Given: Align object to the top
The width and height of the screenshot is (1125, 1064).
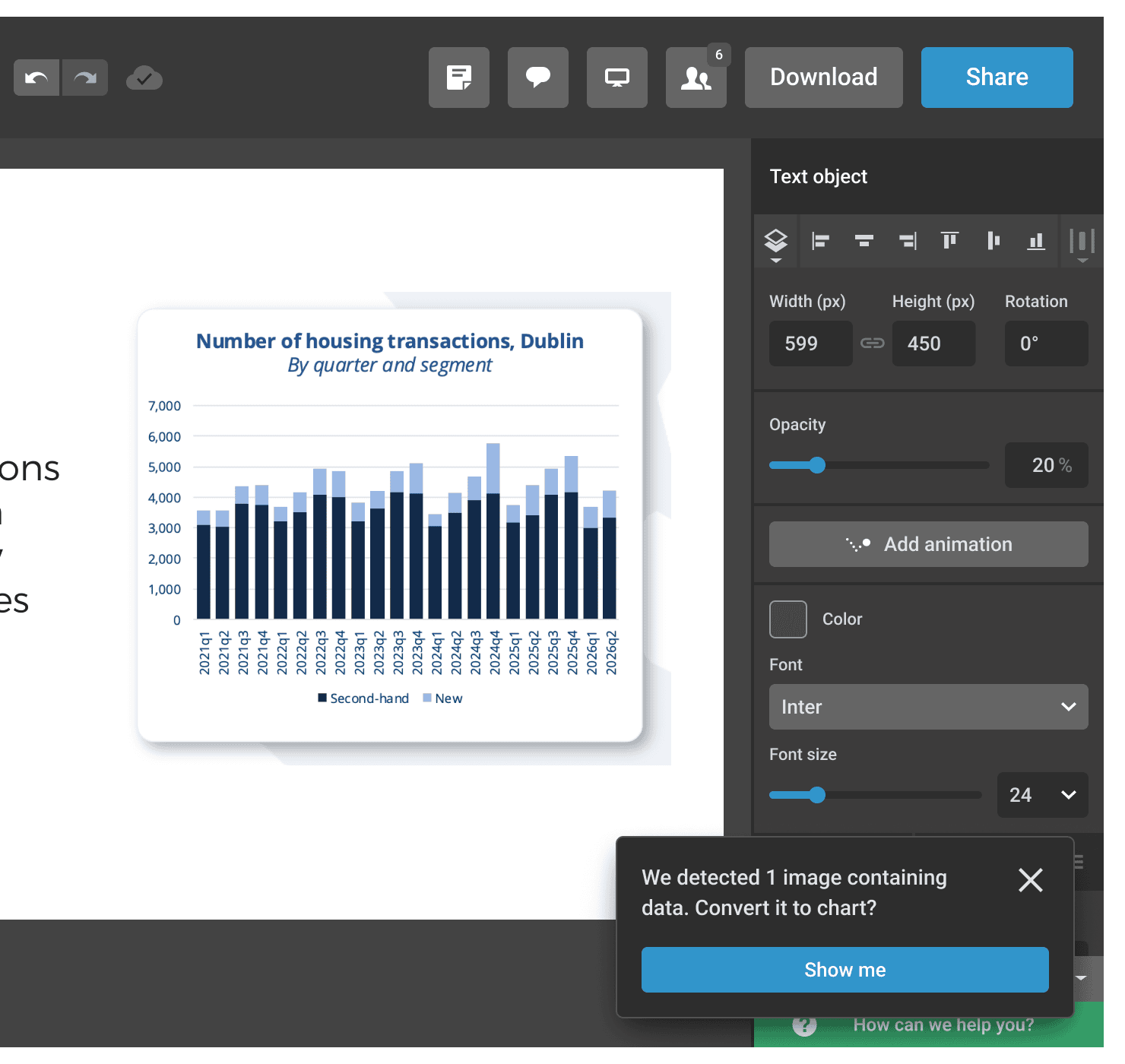Looking at the screenshot, I should (x=950, y=241).
